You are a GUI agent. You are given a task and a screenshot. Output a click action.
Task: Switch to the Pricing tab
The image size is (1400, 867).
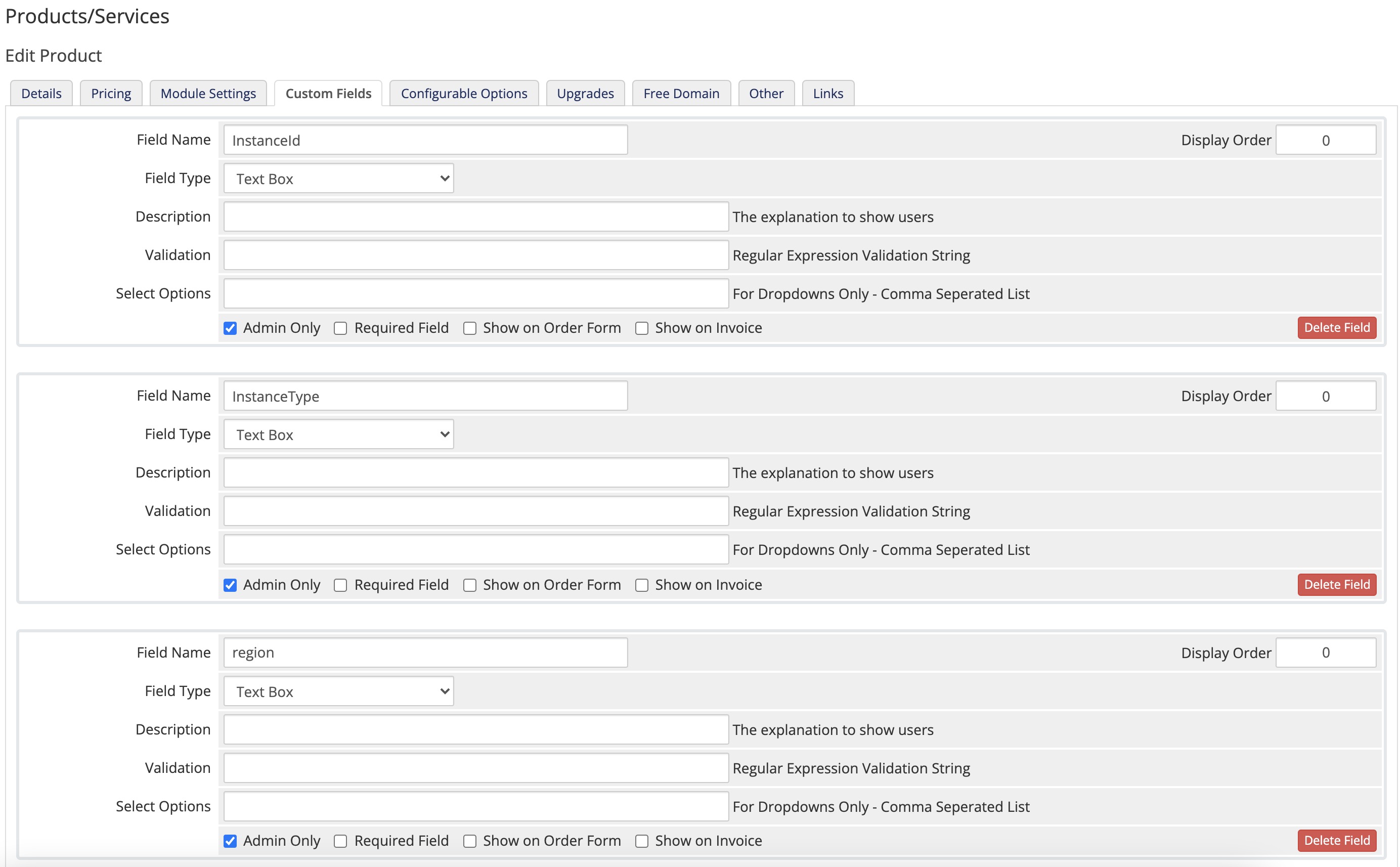[111, 93]
